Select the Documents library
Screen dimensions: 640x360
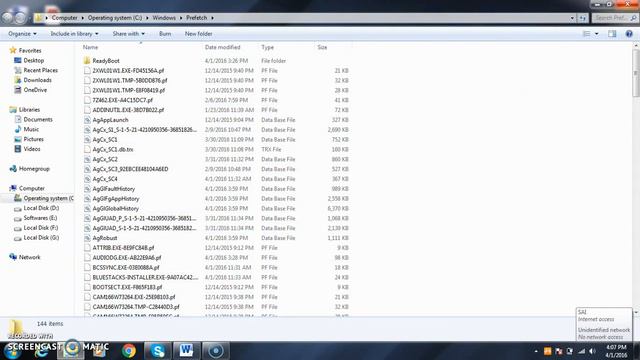click(x=38, y=120)
